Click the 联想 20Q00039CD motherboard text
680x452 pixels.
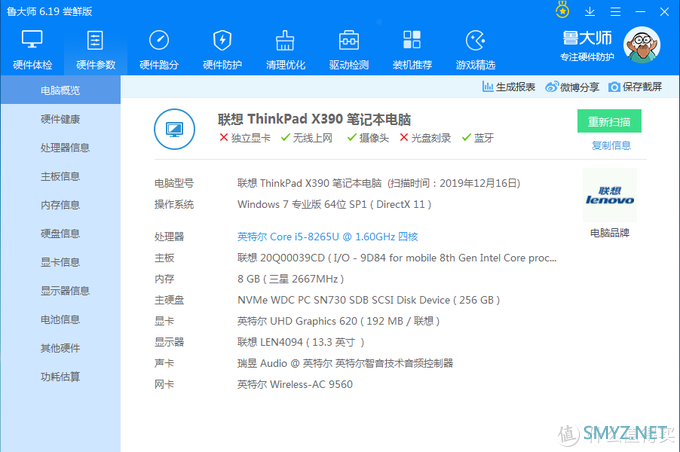click(x=397, y=258)
